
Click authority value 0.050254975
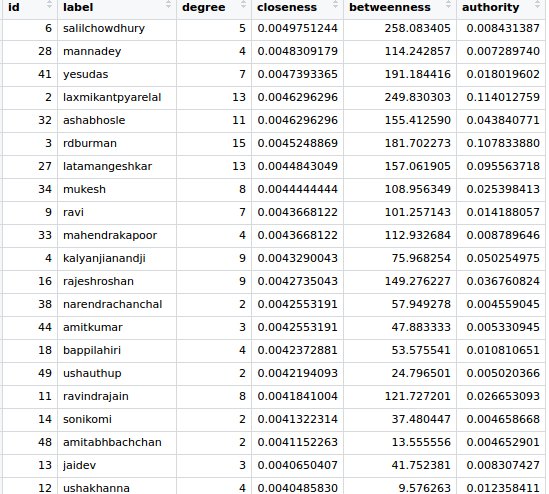(503, 258)
